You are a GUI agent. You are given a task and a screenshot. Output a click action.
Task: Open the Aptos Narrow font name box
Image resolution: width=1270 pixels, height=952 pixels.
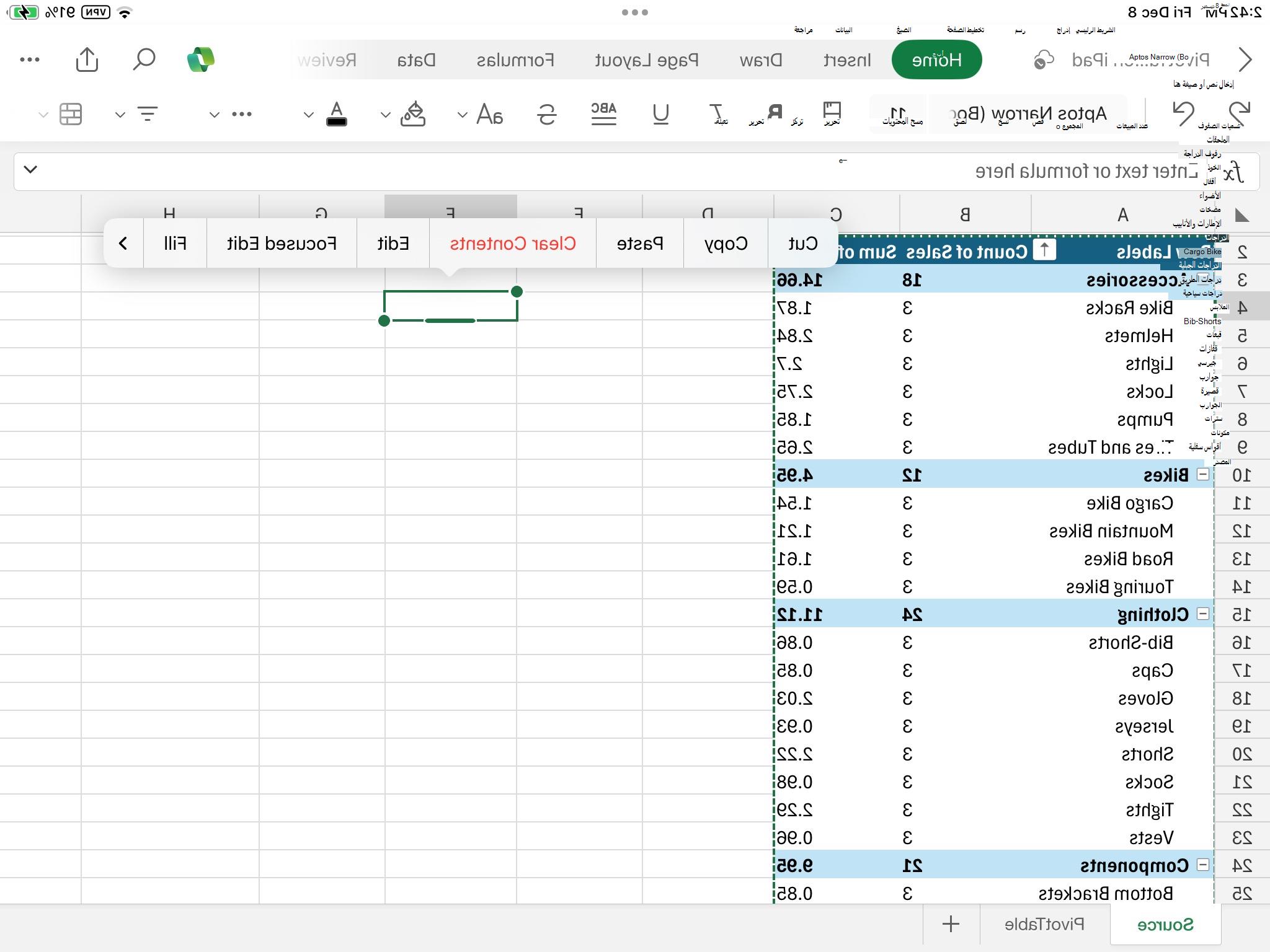click(1028, 114)
